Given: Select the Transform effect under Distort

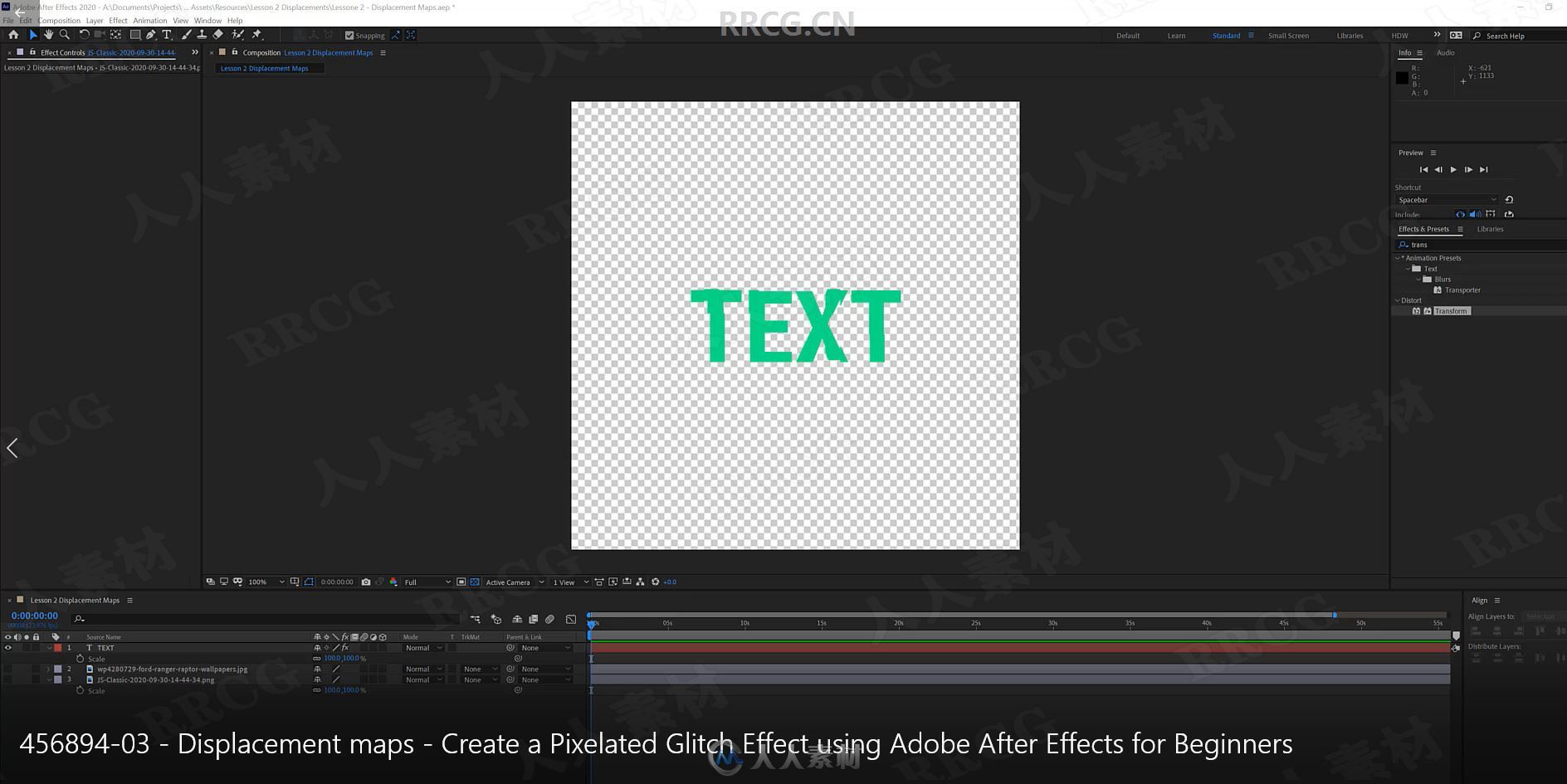Looking at the screenshot, I should pos(1451,311).
